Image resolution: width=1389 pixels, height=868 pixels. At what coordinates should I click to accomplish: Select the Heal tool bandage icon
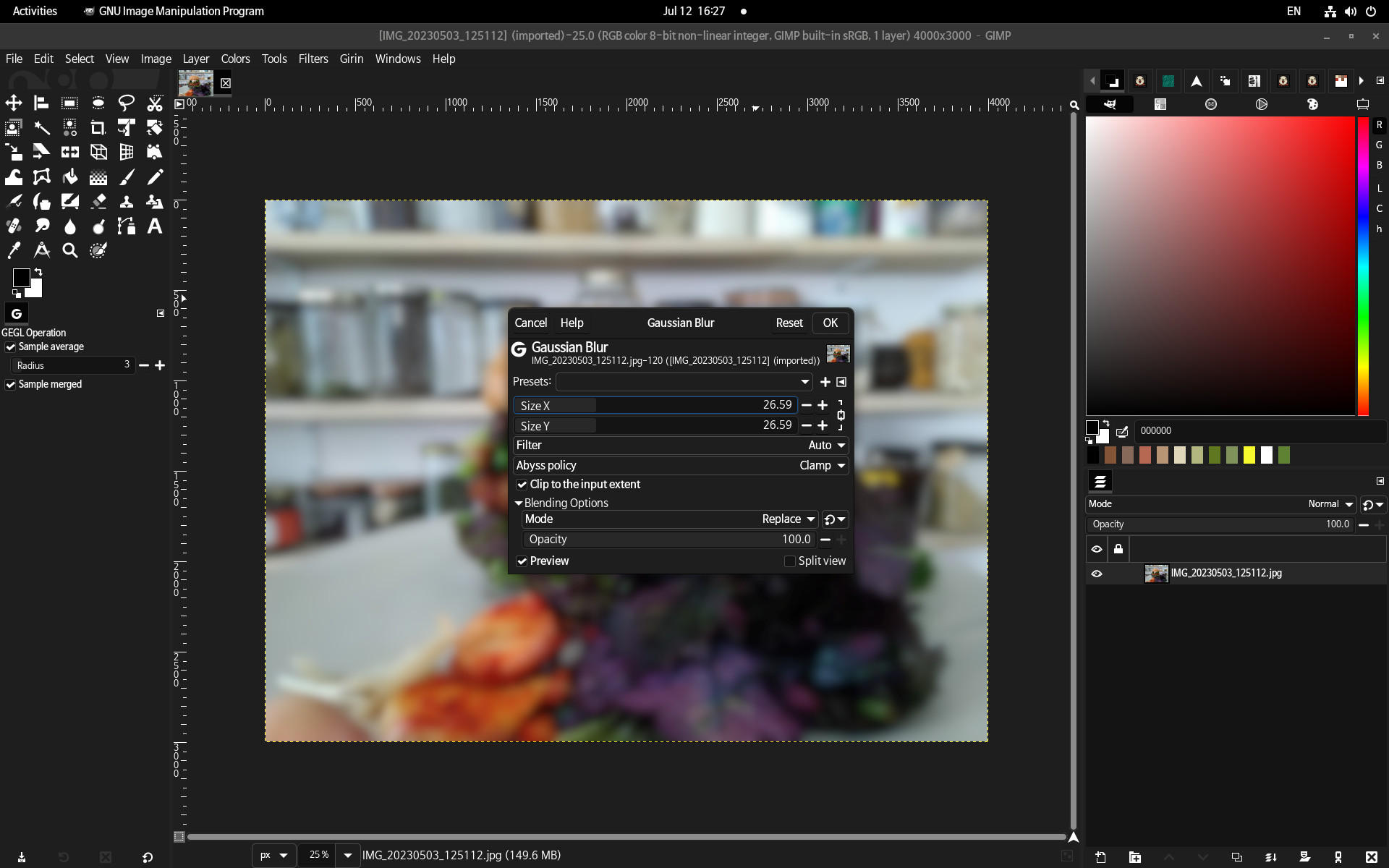pos(14,226)
